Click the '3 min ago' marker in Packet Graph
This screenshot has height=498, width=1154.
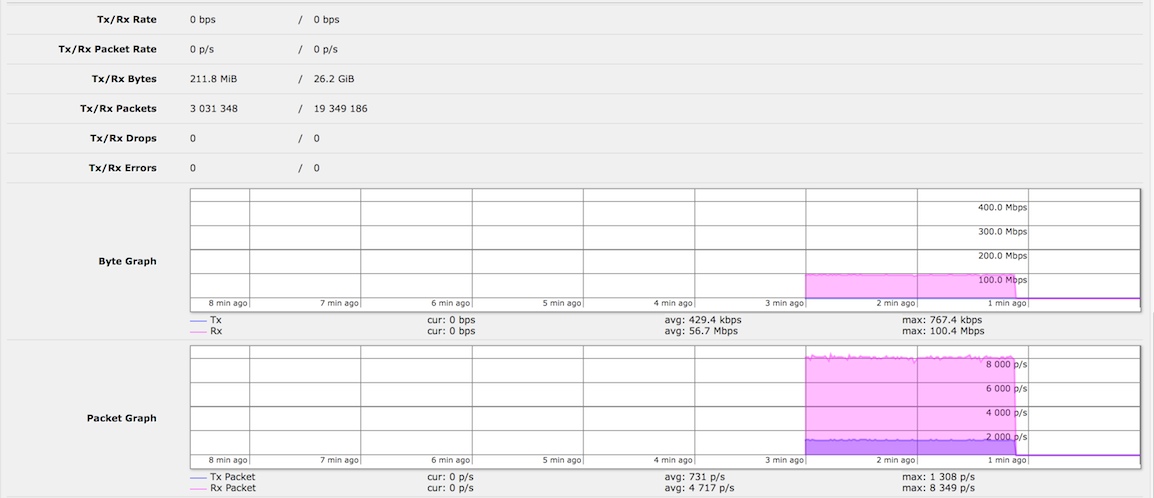tap(783, 460)
